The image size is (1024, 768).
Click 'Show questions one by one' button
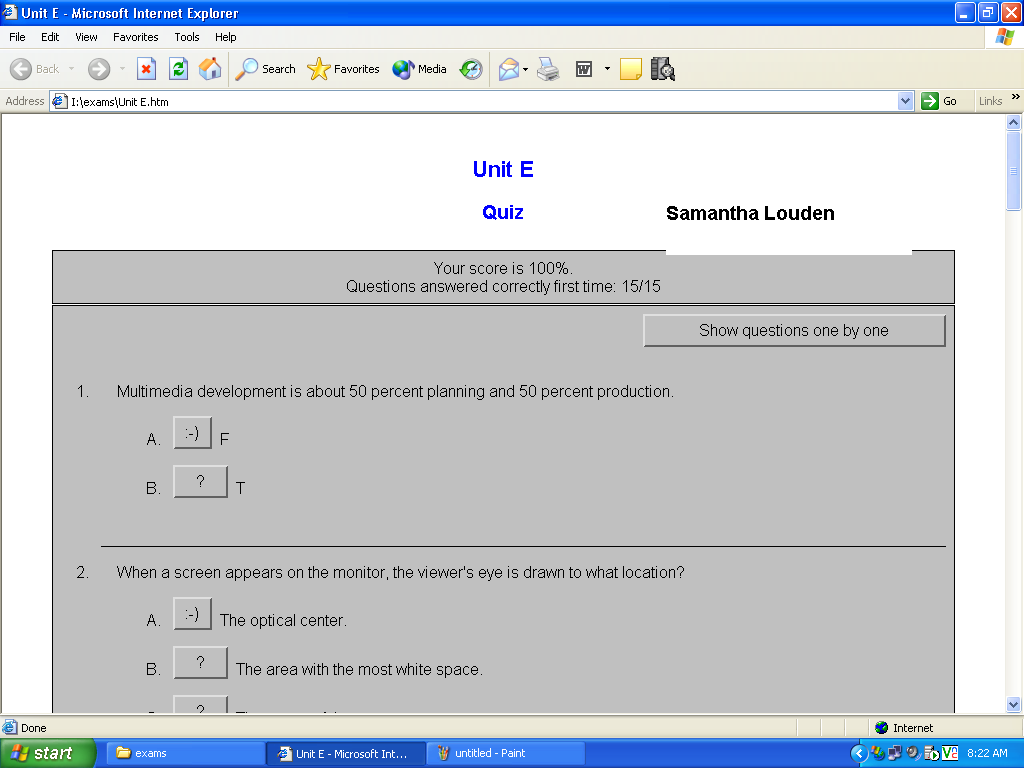(793, 331)
